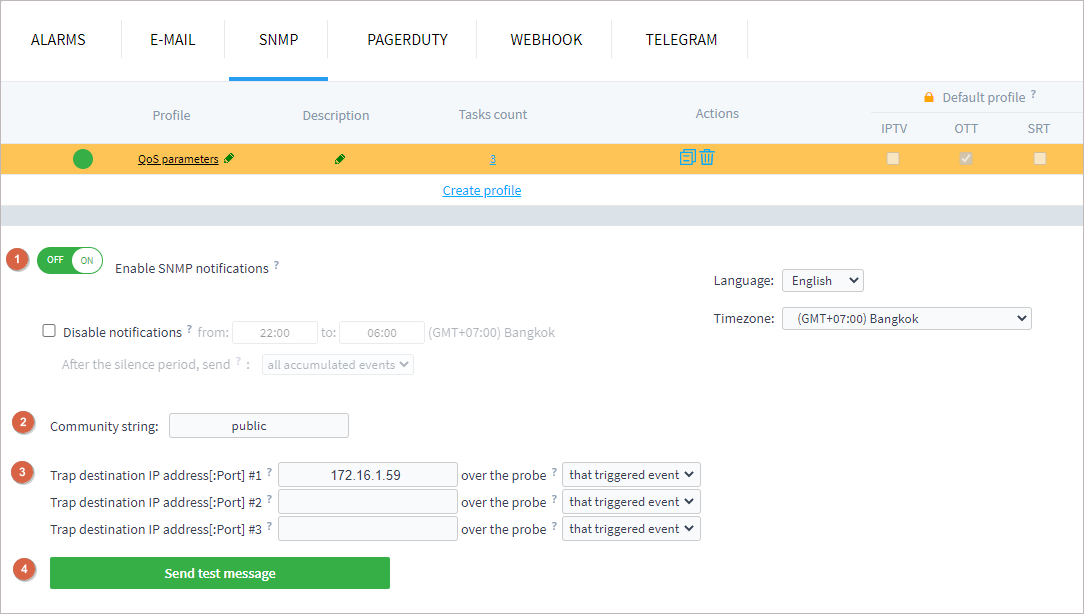Click help mark next to Disable notifications
Image resolution: width=1084 pixels, height=614 pixels.
(190, 330)
